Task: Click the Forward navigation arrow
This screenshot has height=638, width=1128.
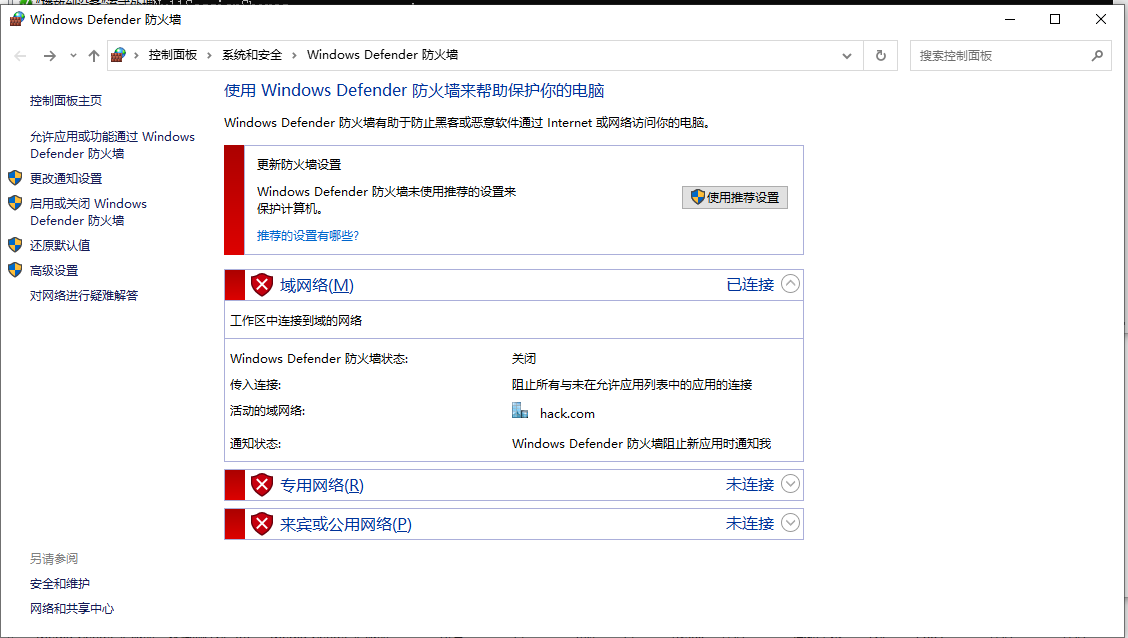Action: pos(50,56)
